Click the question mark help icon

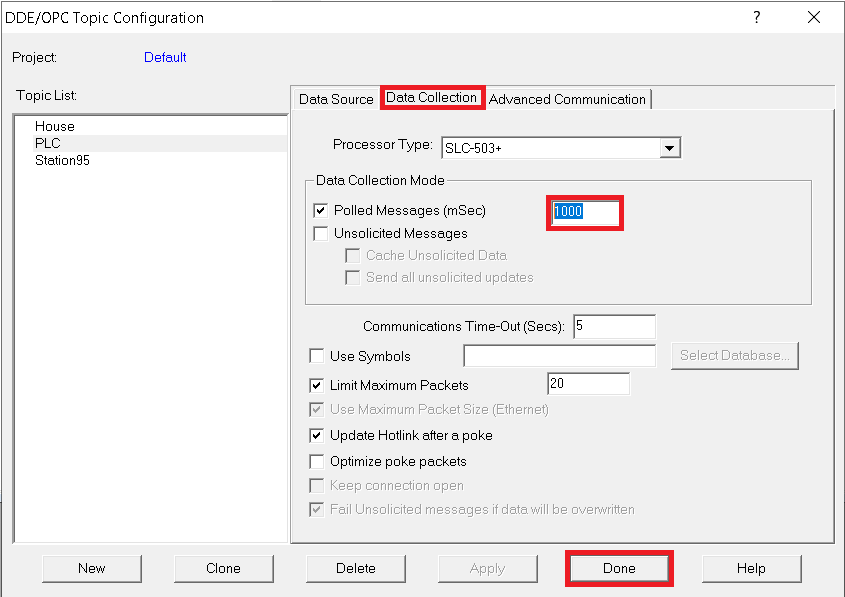(x=757, y=17)
